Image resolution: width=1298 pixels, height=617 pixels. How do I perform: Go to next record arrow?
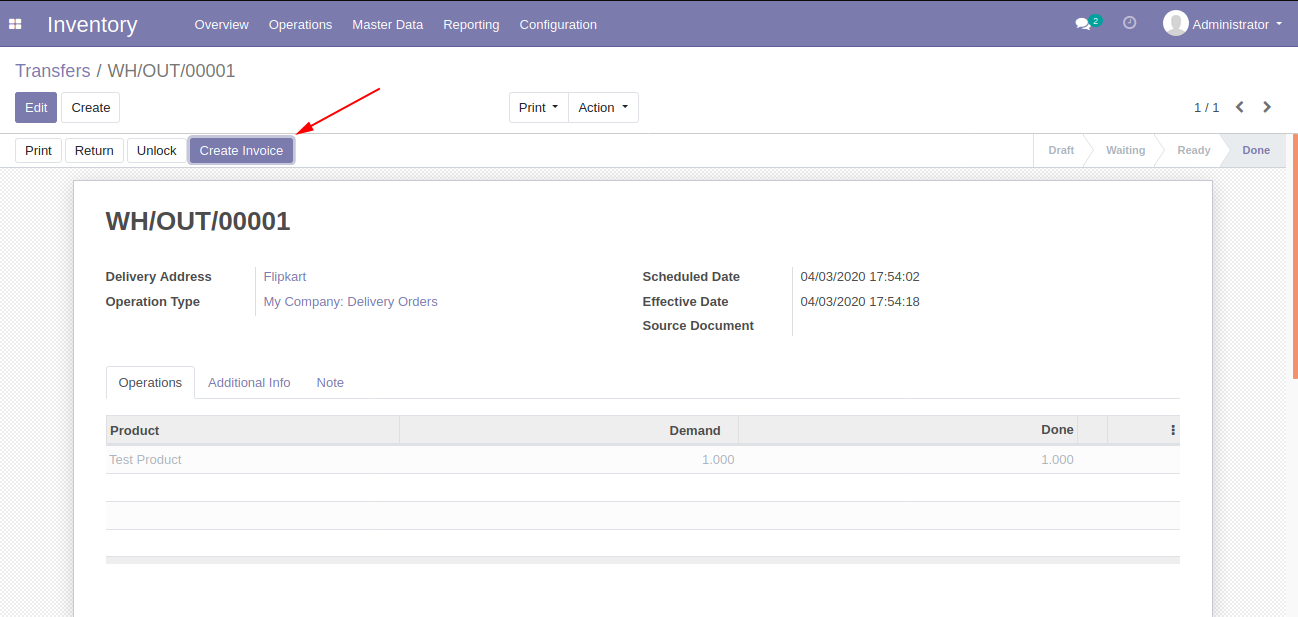pos(1267,107)
